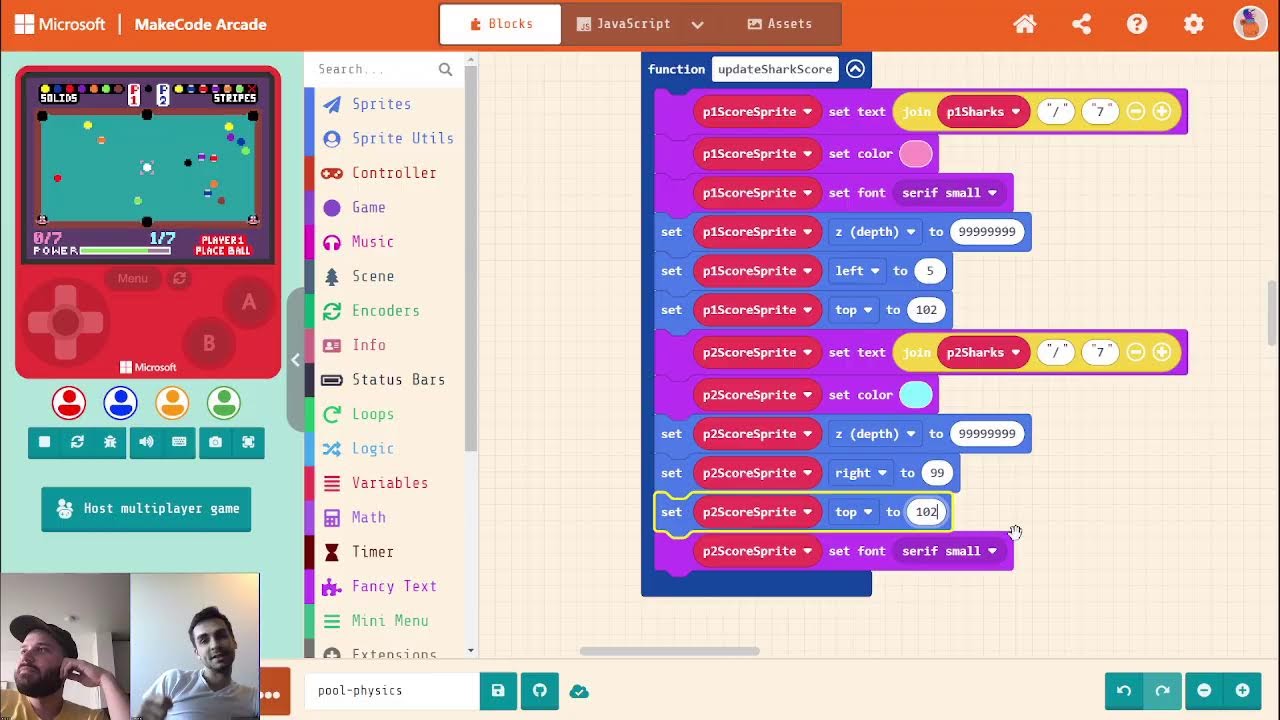1280x720 pixels.
Task: Save the project with disk icon
Action: coord(498,691)
